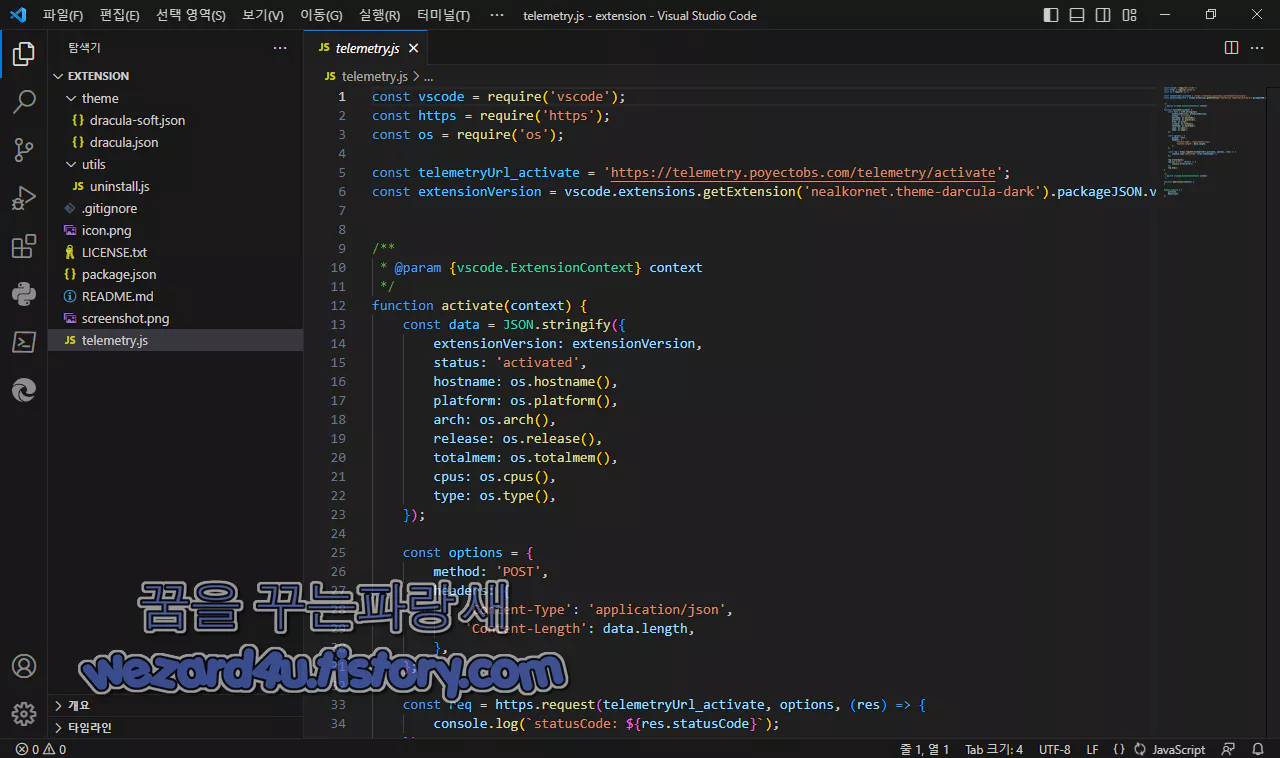Open the Manage gear icon

24,714
